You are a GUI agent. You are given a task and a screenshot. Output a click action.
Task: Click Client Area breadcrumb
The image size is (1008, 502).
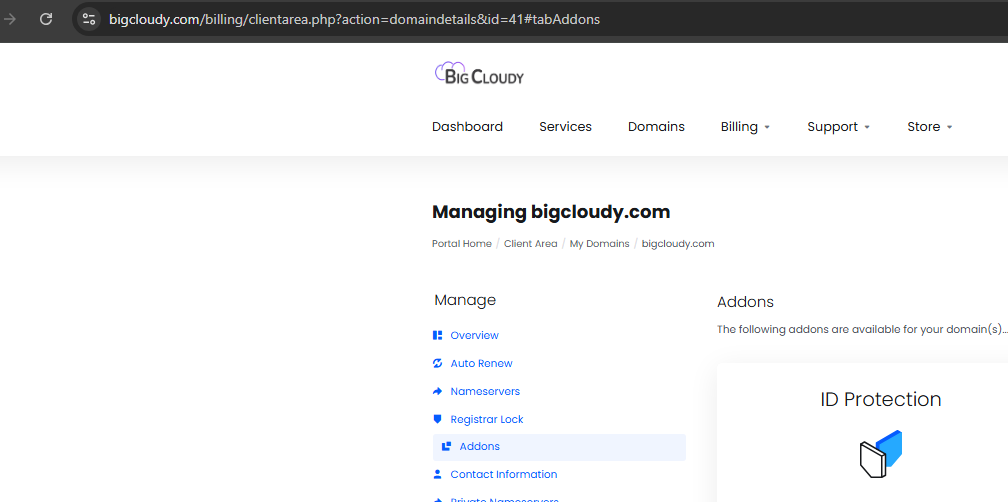(x=530, y=244)
